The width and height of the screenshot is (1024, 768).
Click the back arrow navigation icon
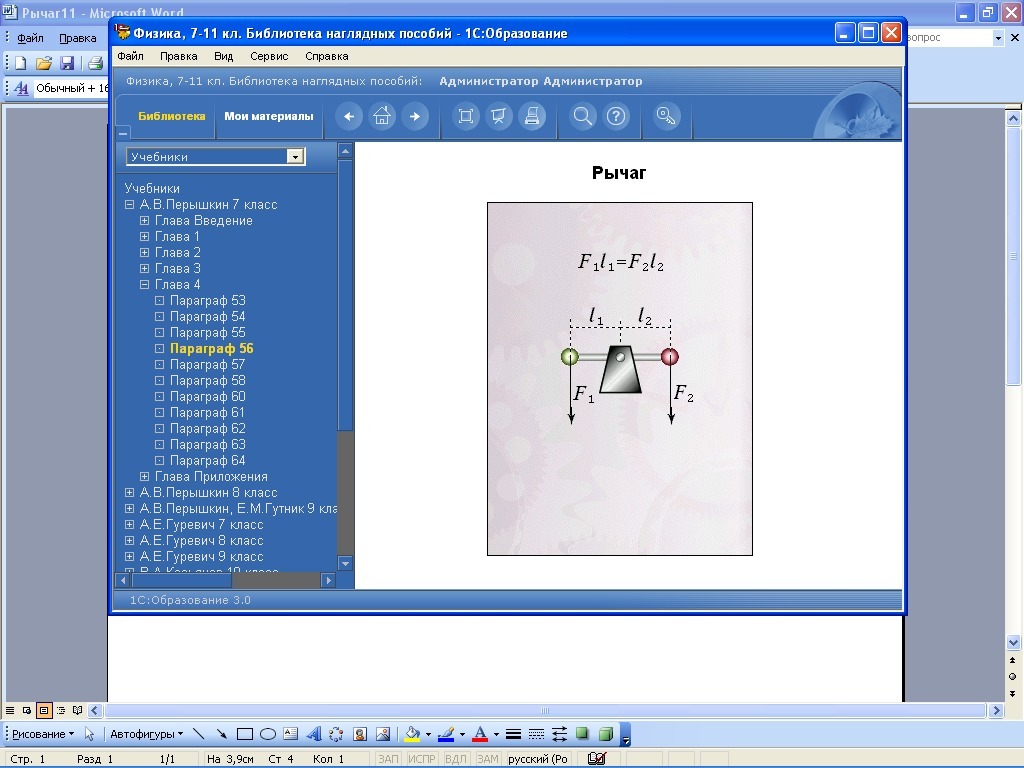pos(349,117)
